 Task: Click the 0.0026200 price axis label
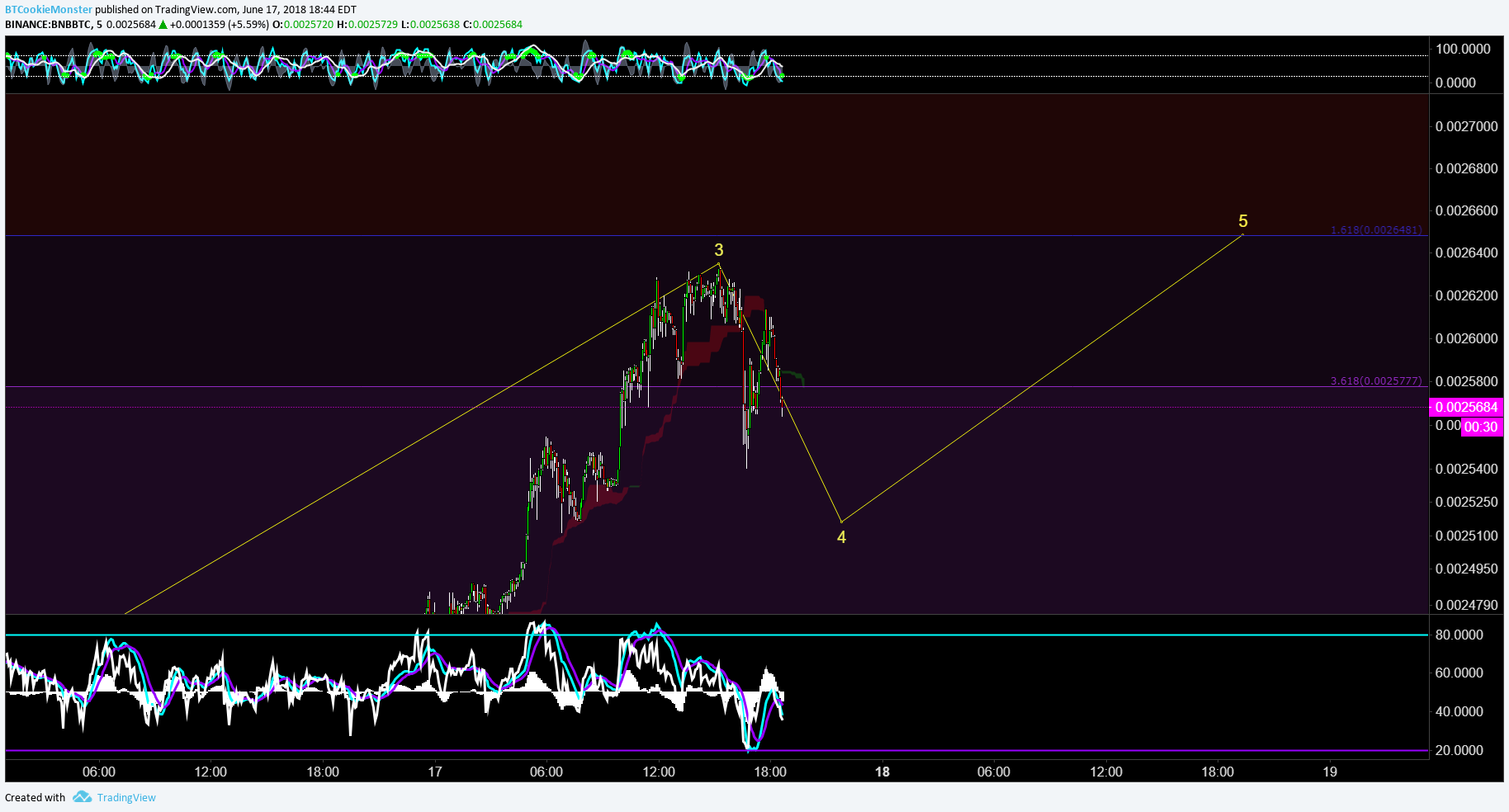[1467, 295]
